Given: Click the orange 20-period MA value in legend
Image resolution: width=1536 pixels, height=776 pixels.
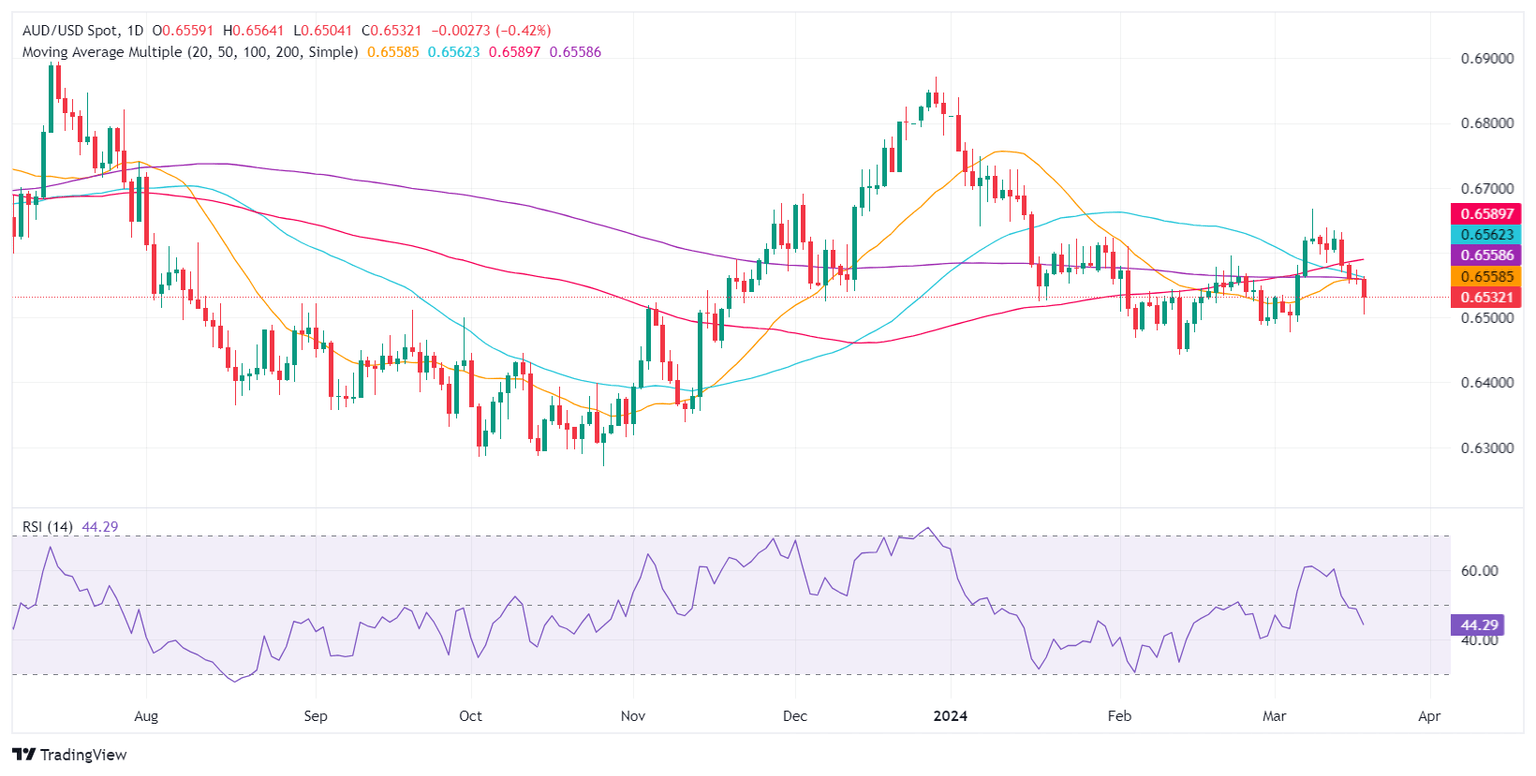Looking at the screenshot, I should click(390, 51).
